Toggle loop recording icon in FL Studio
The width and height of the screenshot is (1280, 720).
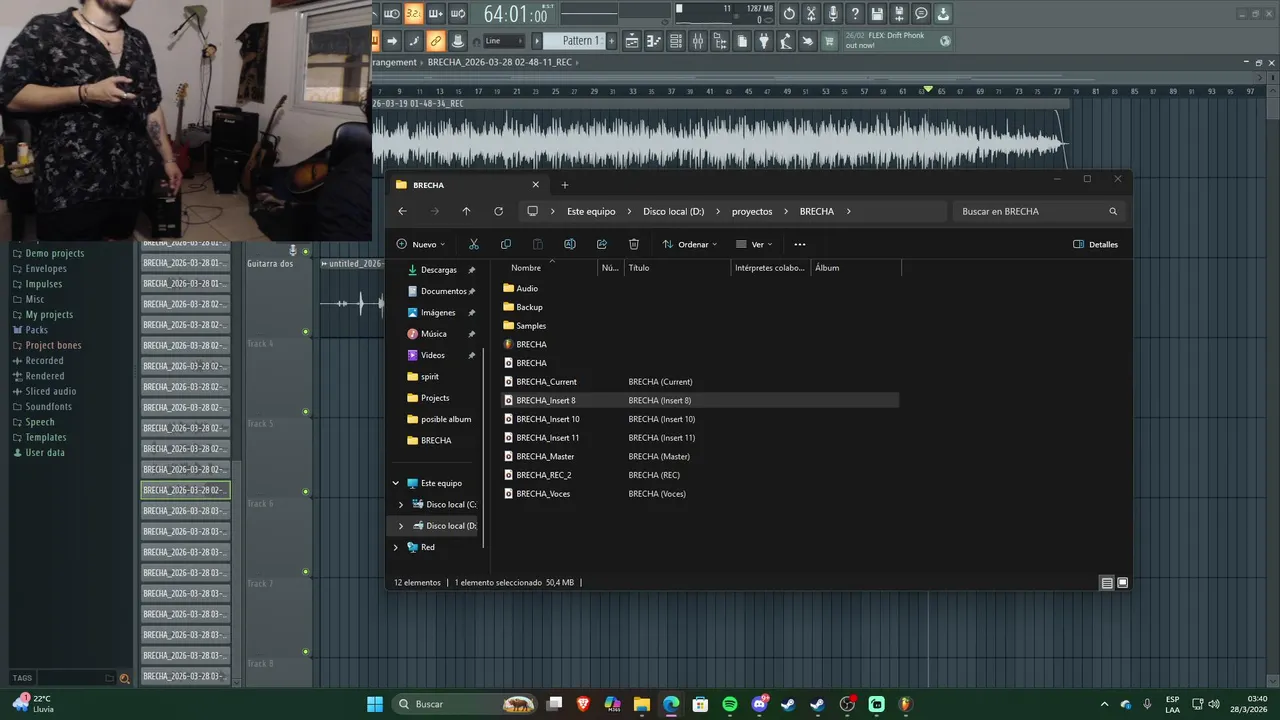click(458, 14)
